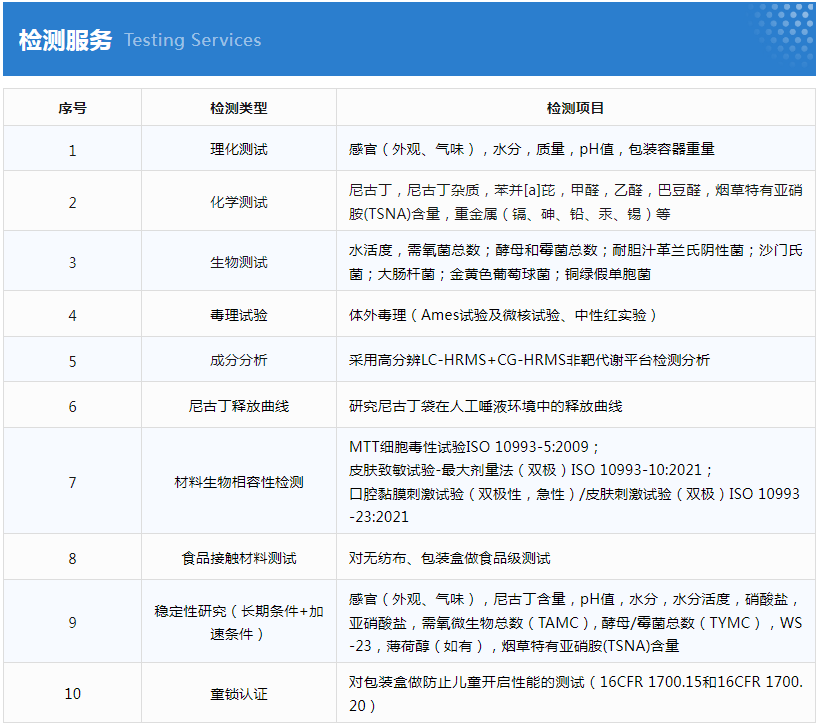Select the 理化测试 cell in row 1
The image size is (820, 725).
coord(238,149)
